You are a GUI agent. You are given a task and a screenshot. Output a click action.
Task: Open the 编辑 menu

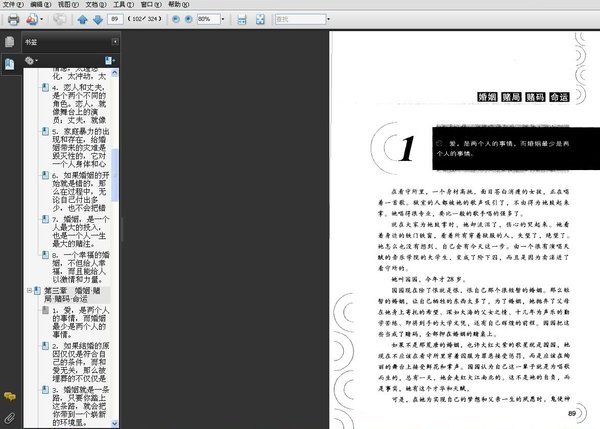pos(41,4)
